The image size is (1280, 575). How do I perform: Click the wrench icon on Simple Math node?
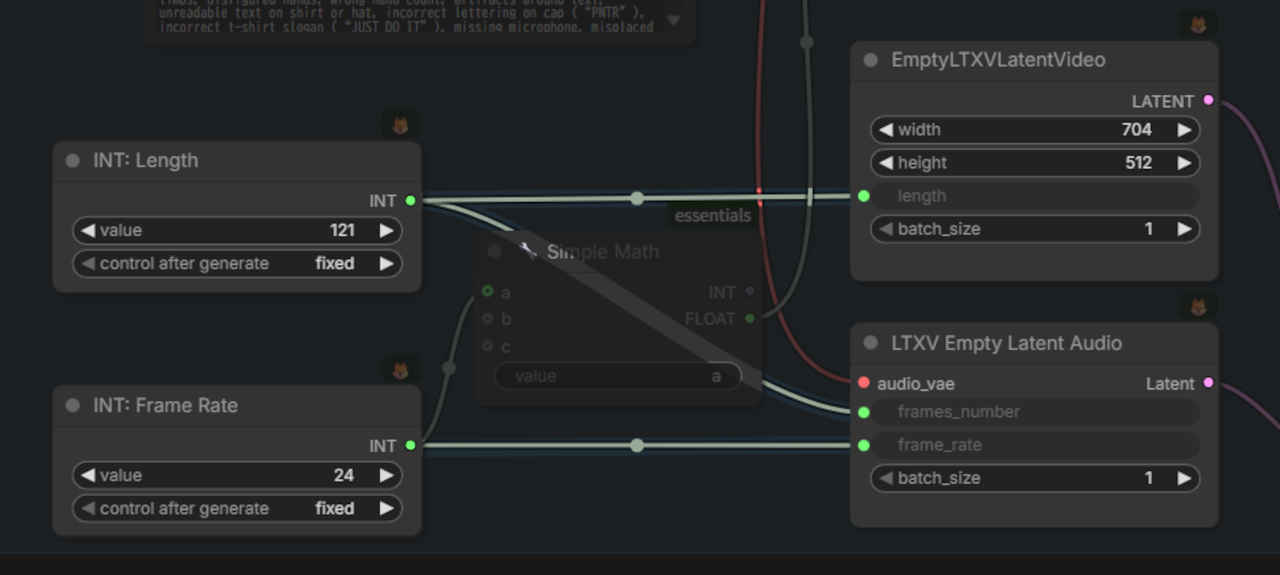(528, 251)
